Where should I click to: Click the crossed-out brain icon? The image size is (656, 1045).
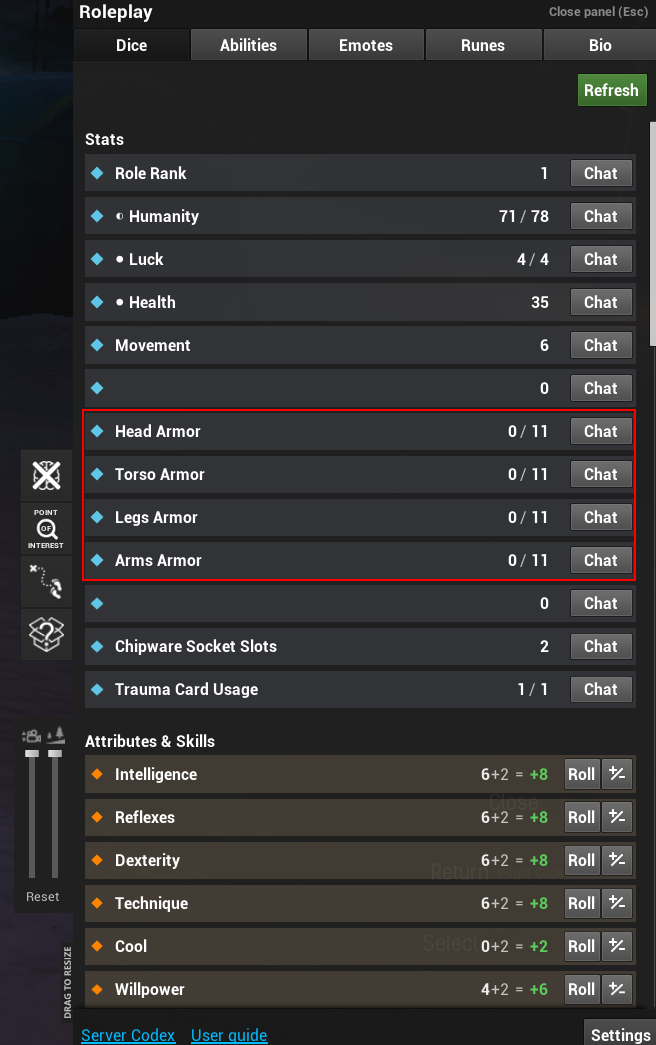pyautogui.click(x=46, y=475)
